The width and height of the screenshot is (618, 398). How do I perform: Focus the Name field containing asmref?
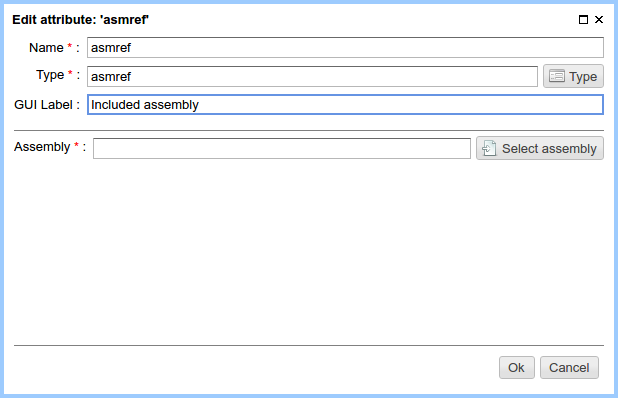[345, 48]
